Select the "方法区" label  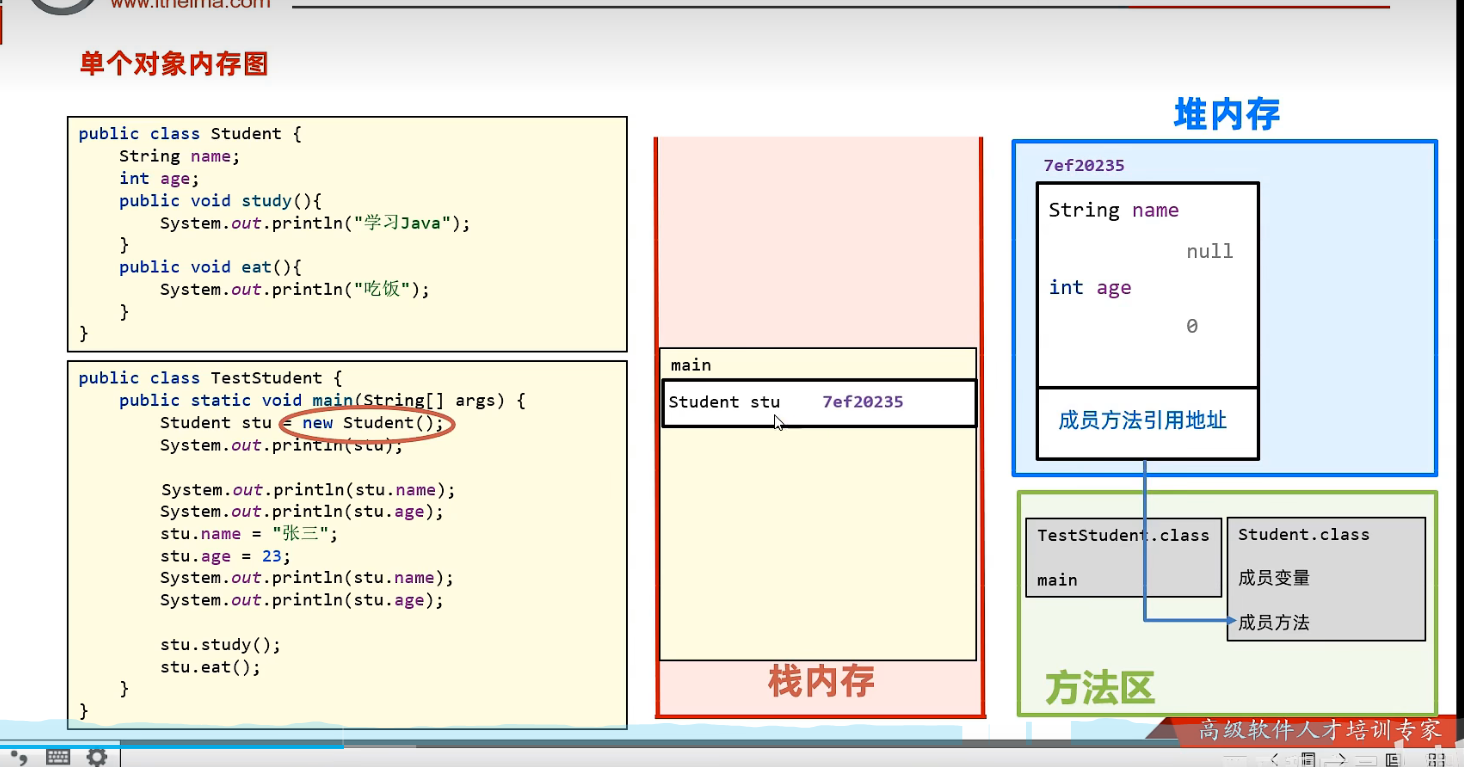1099,688
